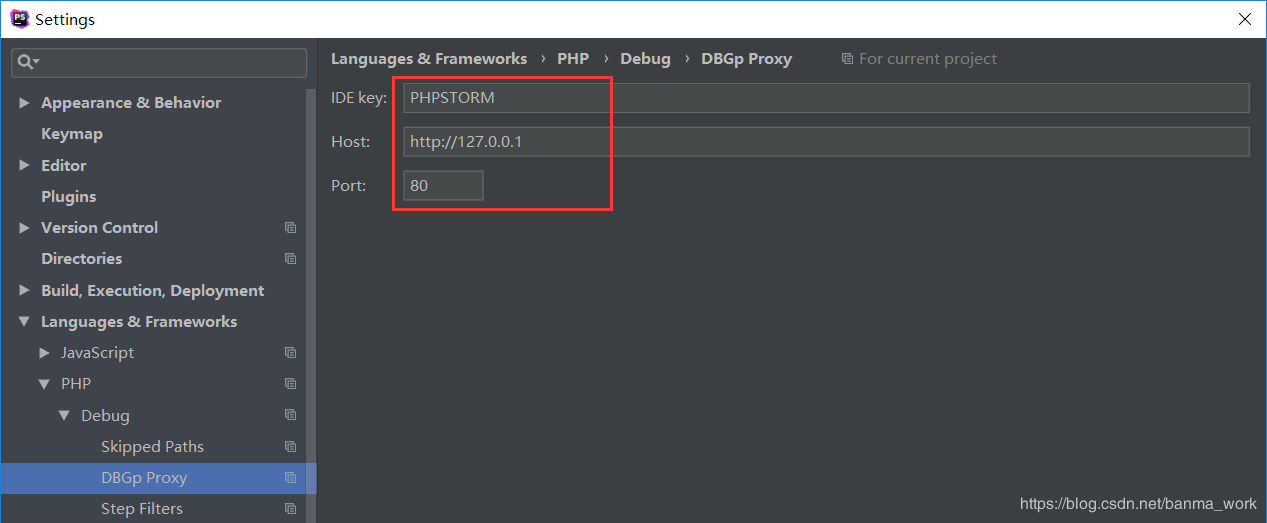Image resolution: width=1267 pixels, height=523 pixels.
Task: Click 'DBGp Proxy' in the breadcrumb path
Action: click(x=746, y=59)
